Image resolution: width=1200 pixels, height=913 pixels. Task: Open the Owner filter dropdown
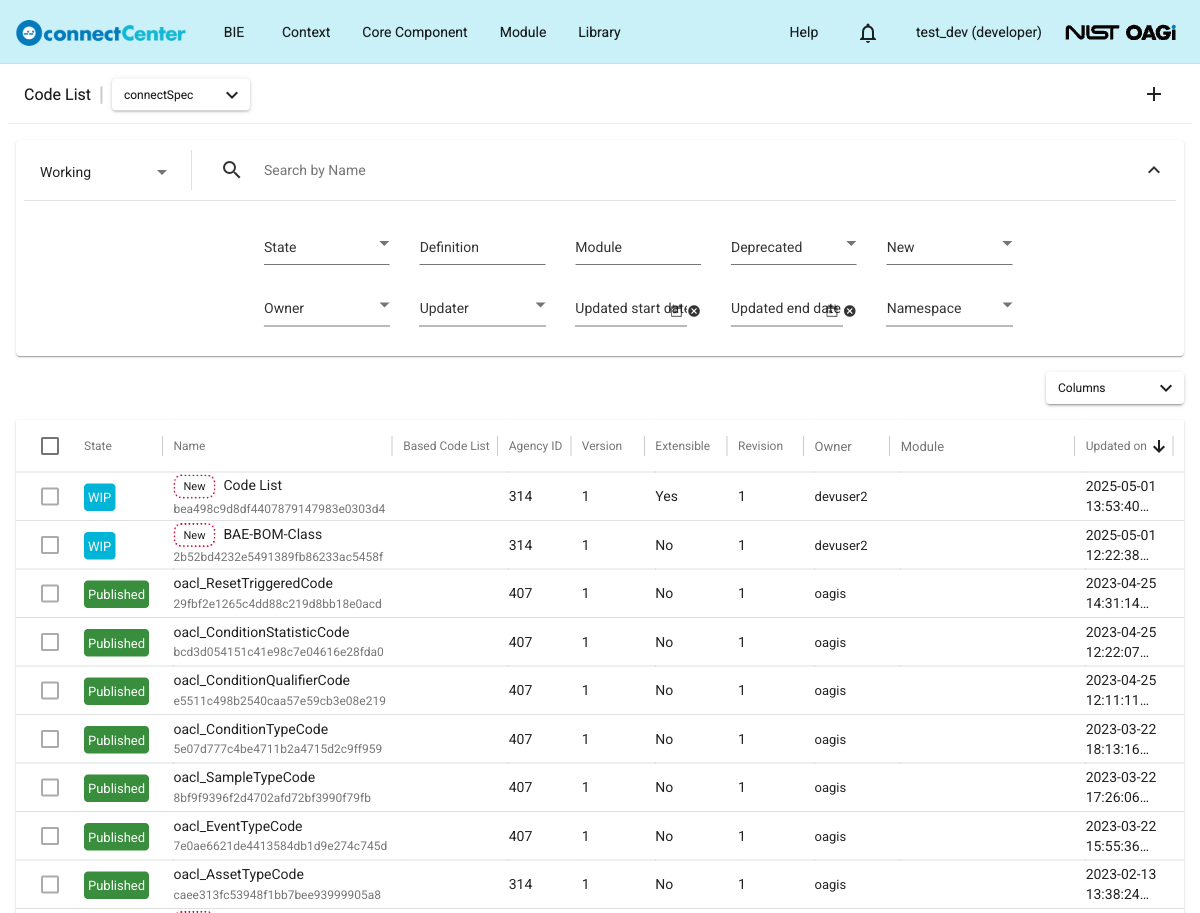(326, 308)
